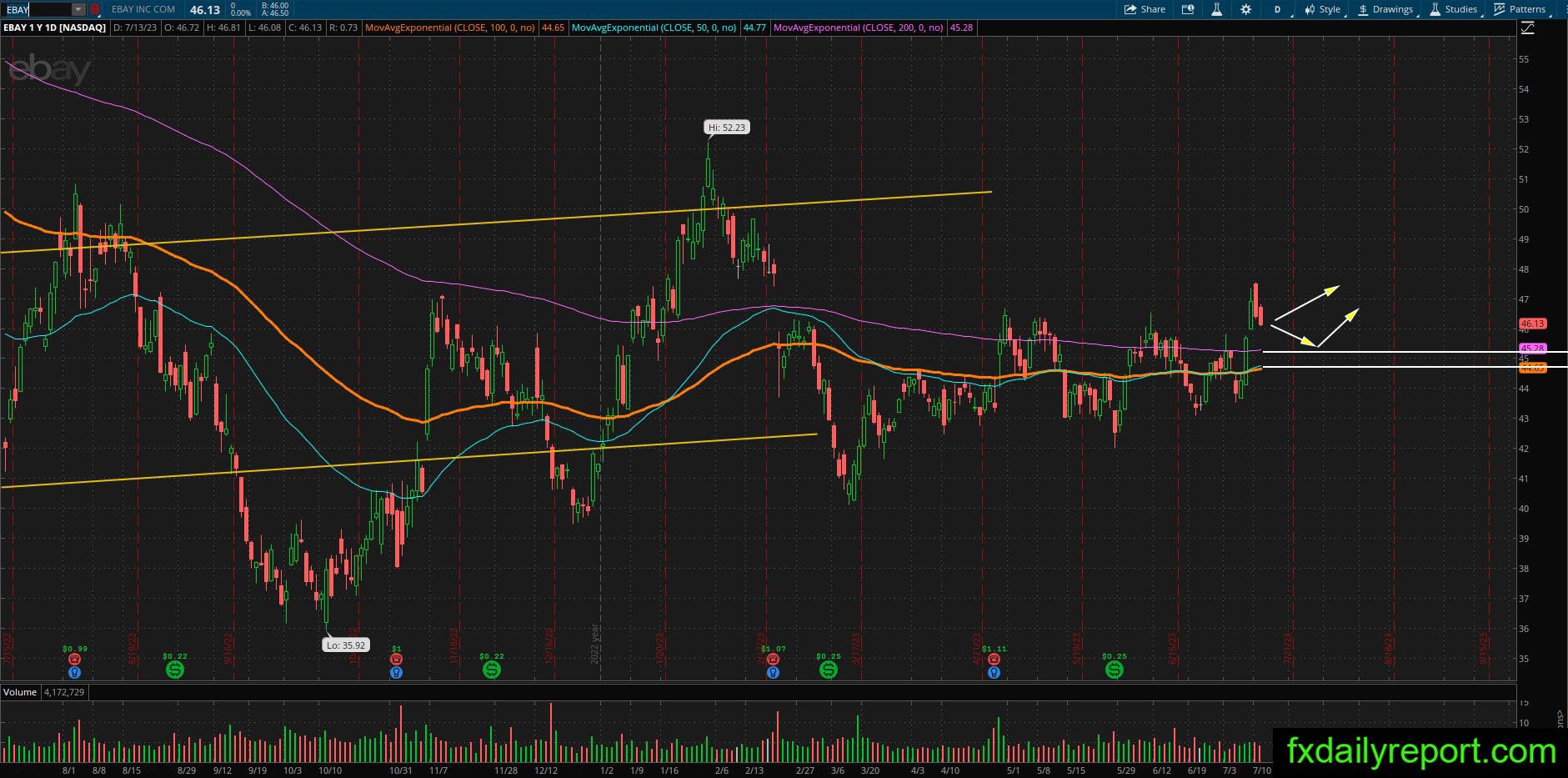1568x778 pixels.
Task: Open the D aggregation period dropdown
Action: click(x=1277, y=9)
